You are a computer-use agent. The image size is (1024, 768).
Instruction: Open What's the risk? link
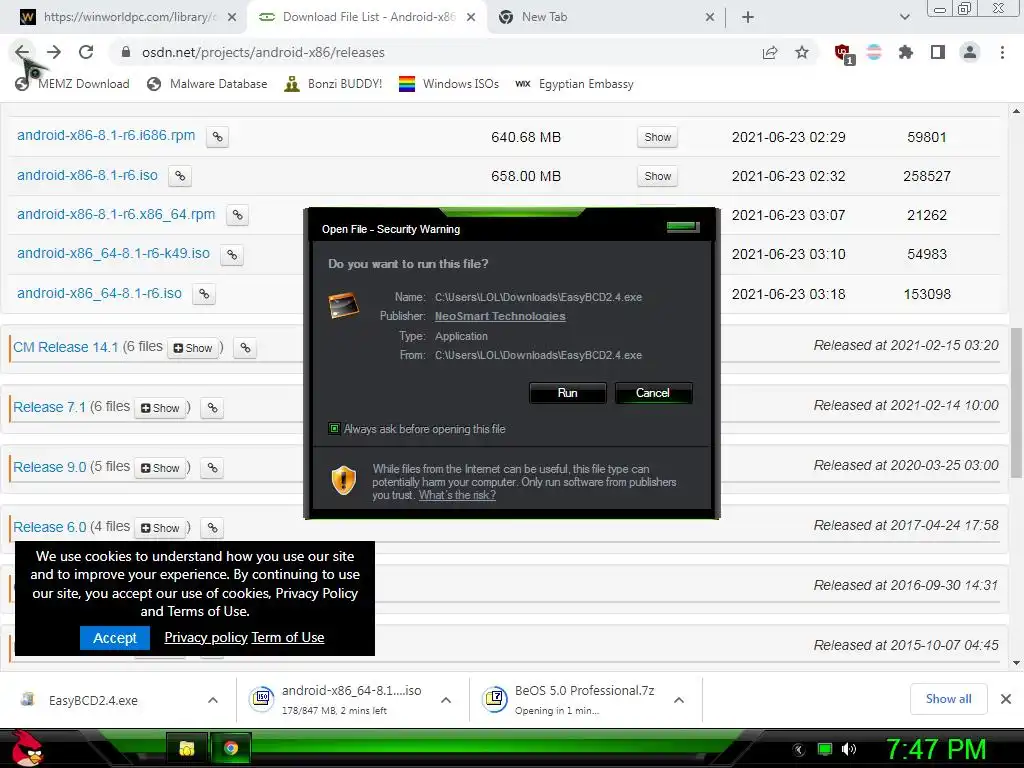click(457, 495)
